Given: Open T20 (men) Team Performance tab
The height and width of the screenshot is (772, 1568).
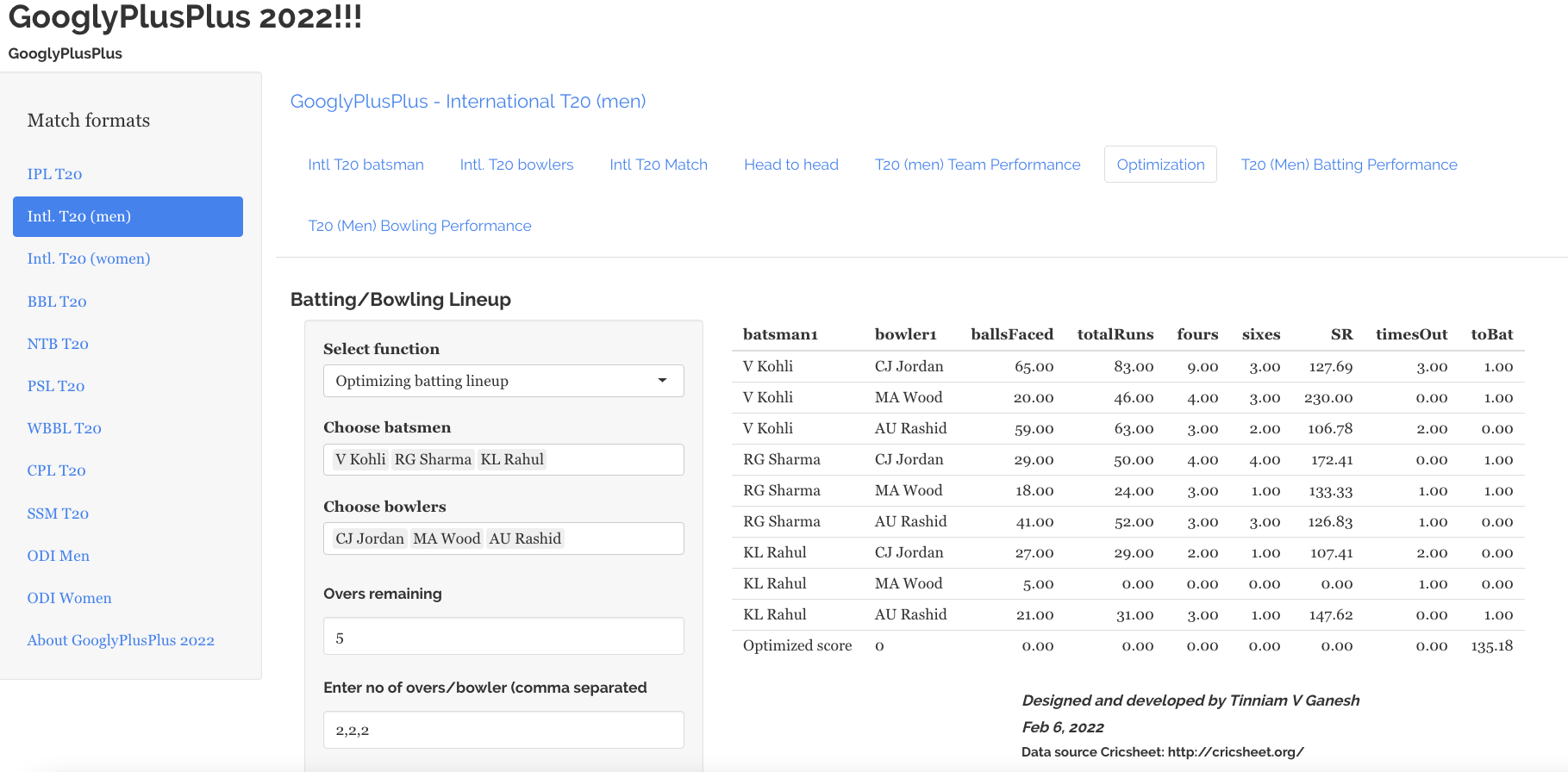Looking at the screenshot, I should pos(977,165).
